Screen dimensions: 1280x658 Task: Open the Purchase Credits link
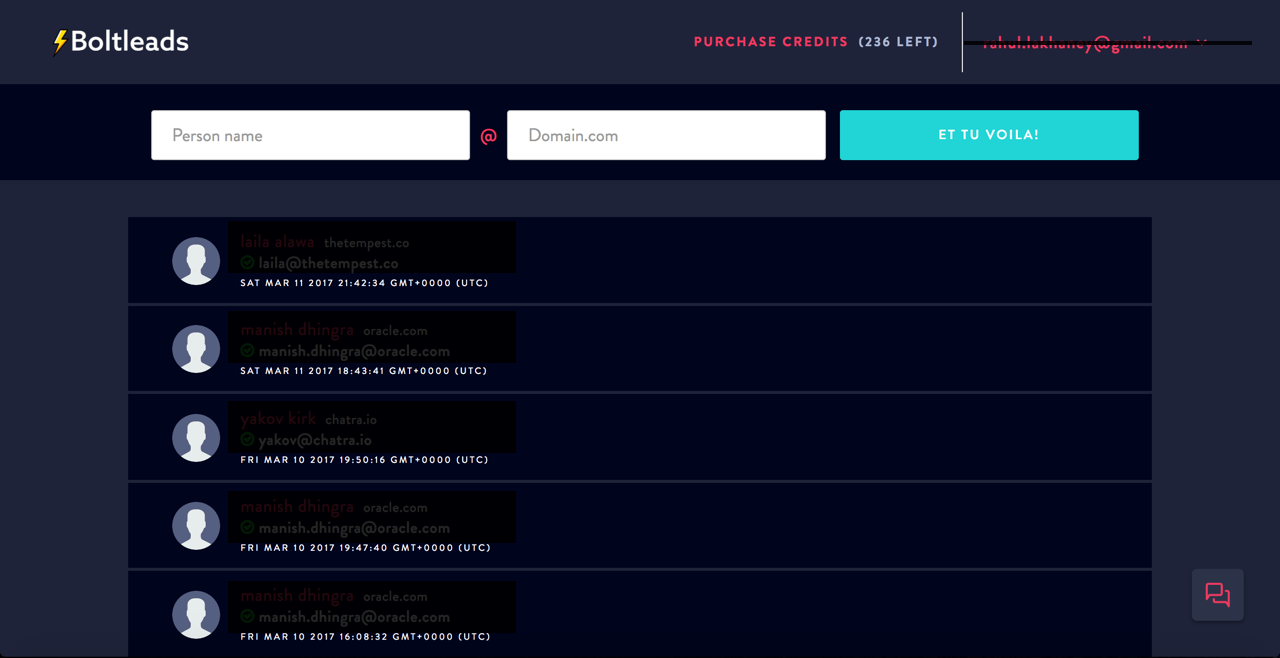click(x=771, y=42)
